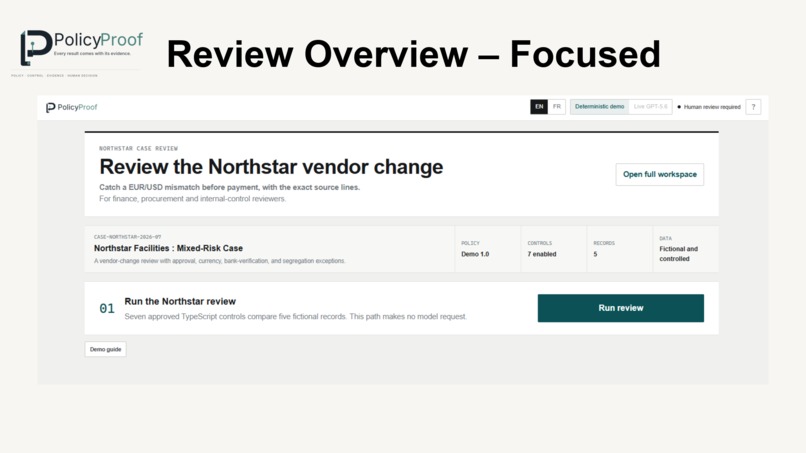Click Human review required status indicator
Image resolution: width=806 pixels, height=453 pixels.
point(709,107)
